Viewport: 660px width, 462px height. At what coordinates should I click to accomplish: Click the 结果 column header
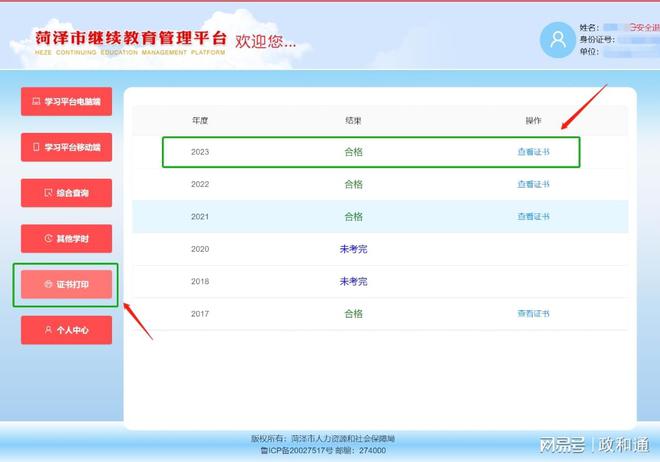tap(353, 120)
